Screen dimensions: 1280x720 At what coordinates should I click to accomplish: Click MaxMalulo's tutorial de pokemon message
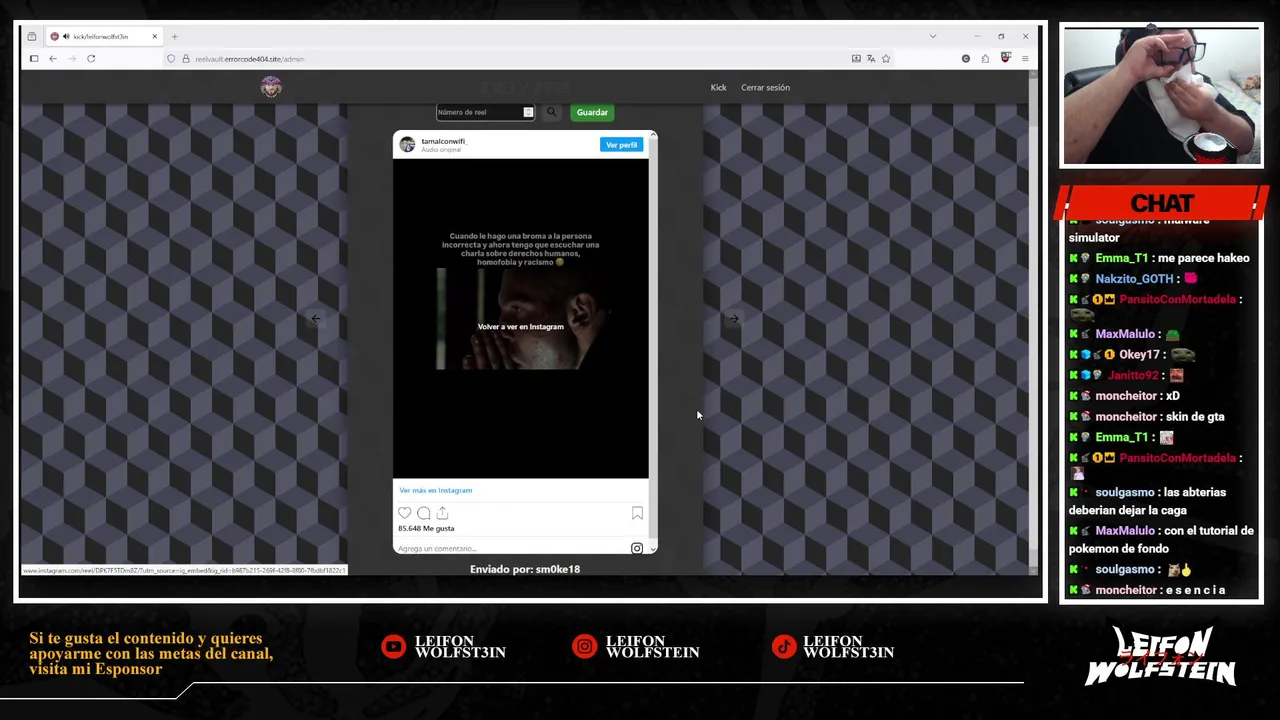[x=1160, y=540]
